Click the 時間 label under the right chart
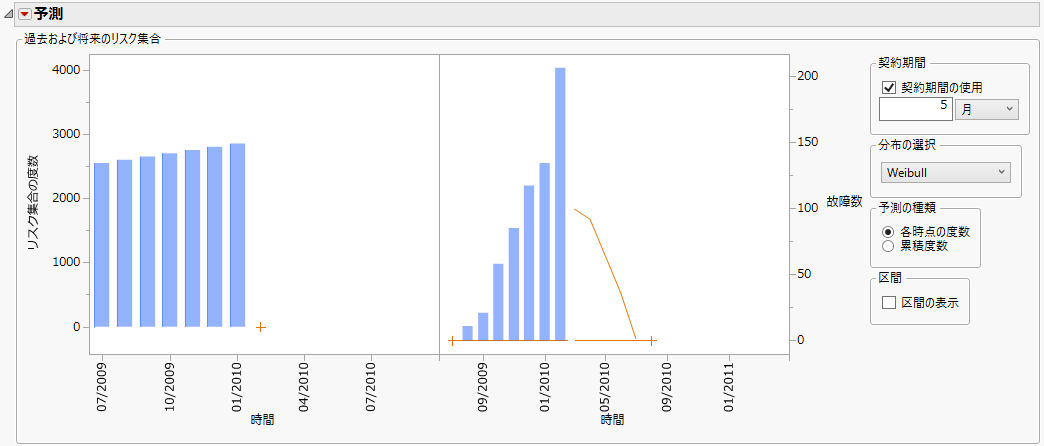Screen dimensions: 1044x446 coord(613,419)
